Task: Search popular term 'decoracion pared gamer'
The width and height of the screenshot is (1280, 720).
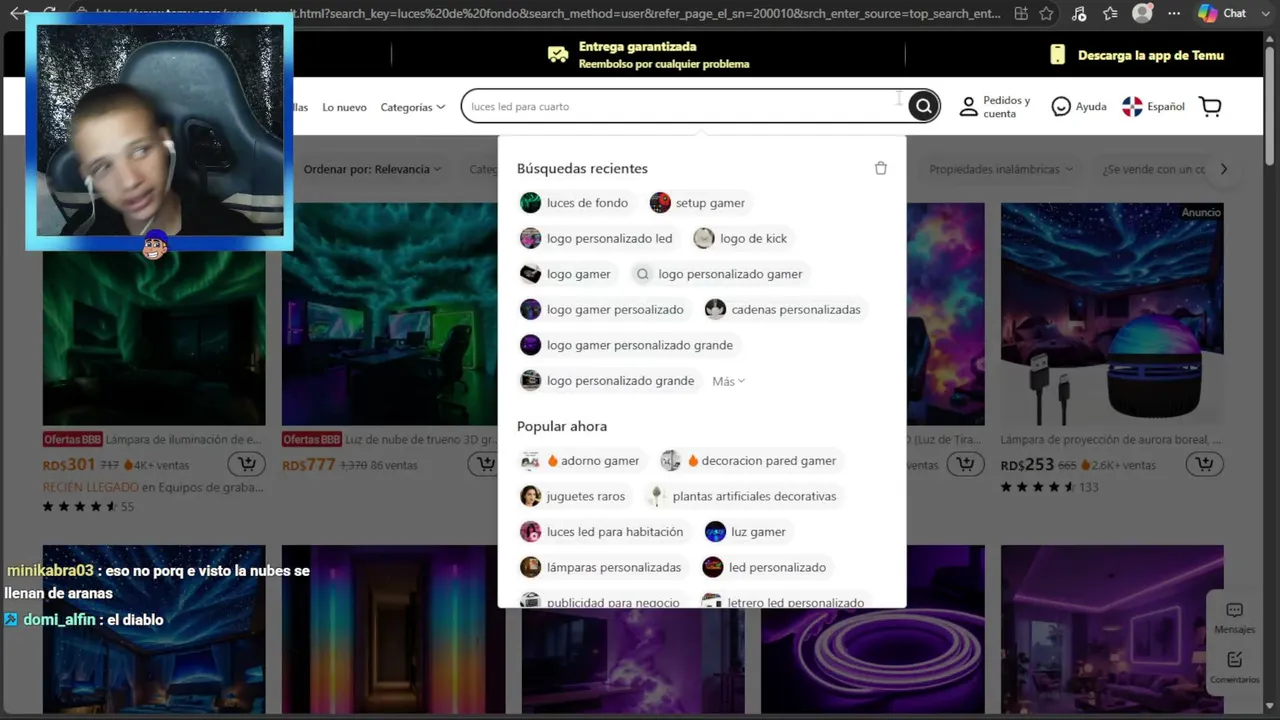Action: click(749, 461)
